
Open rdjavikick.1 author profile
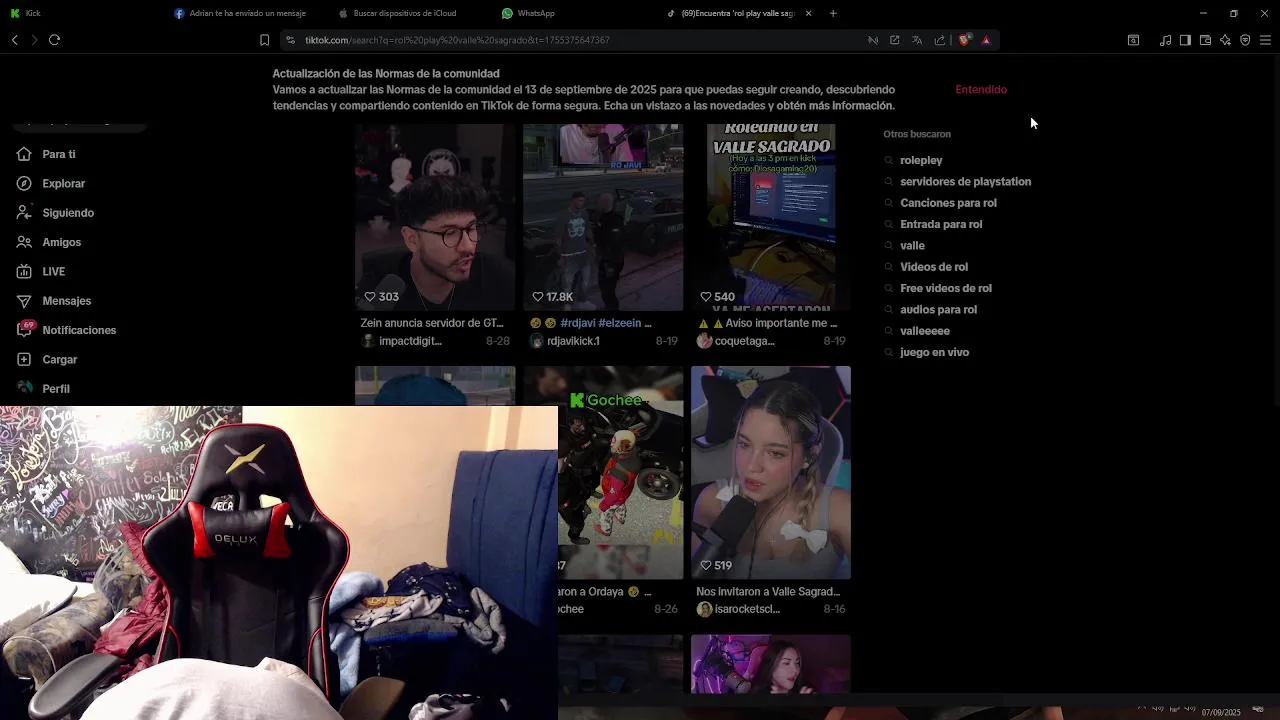pos(565,341)
